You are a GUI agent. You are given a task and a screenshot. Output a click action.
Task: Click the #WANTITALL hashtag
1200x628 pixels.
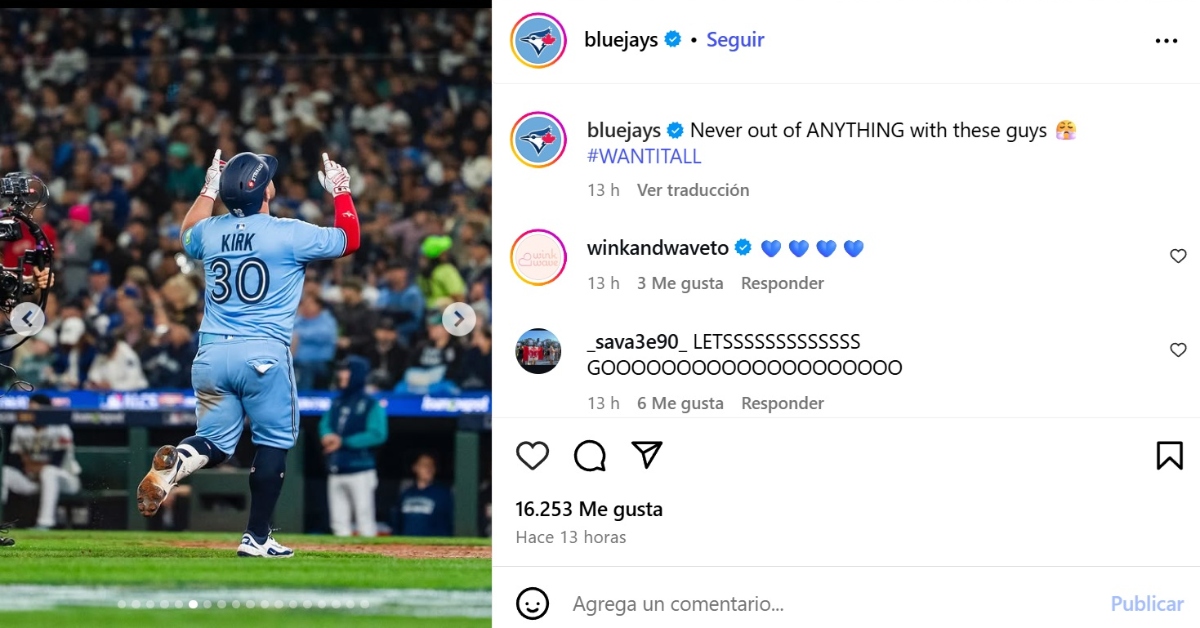click(x=644, y=156)
